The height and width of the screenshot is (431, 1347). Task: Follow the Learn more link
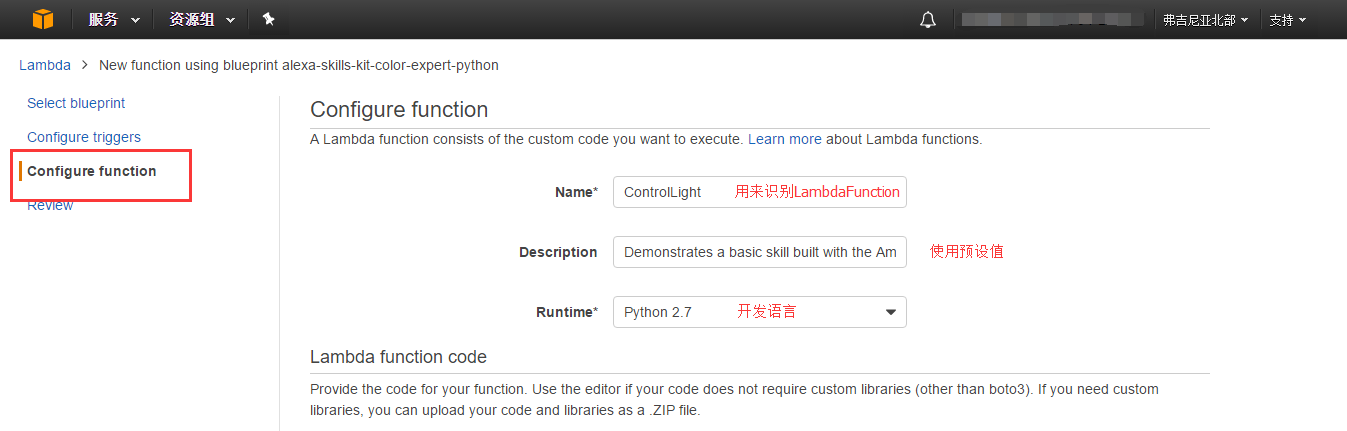click(x=784, y=139)
